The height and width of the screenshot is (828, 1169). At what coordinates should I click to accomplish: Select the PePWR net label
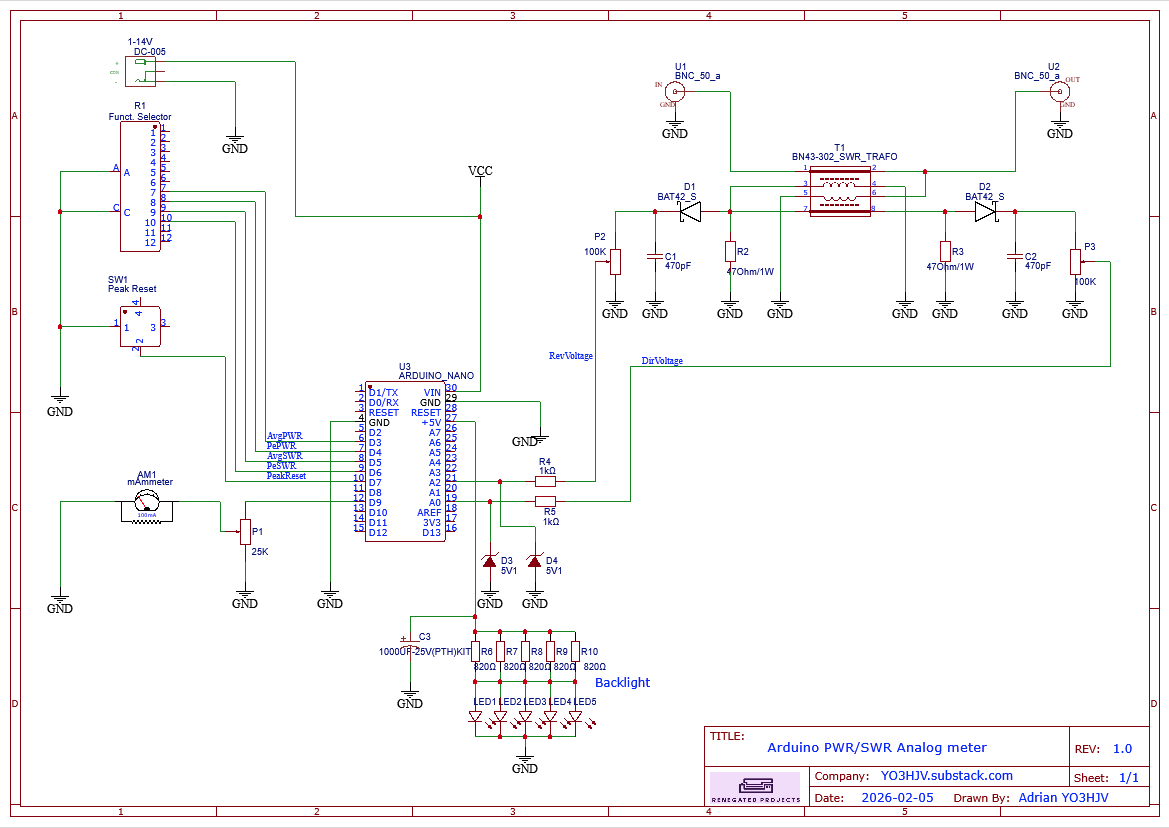click(x=281, y=446)
